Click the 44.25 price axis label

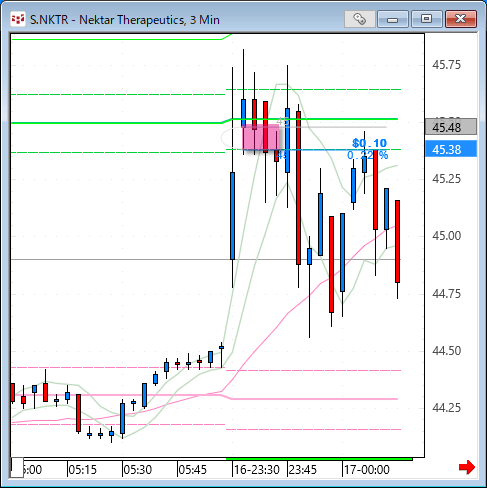pos(446,408)
